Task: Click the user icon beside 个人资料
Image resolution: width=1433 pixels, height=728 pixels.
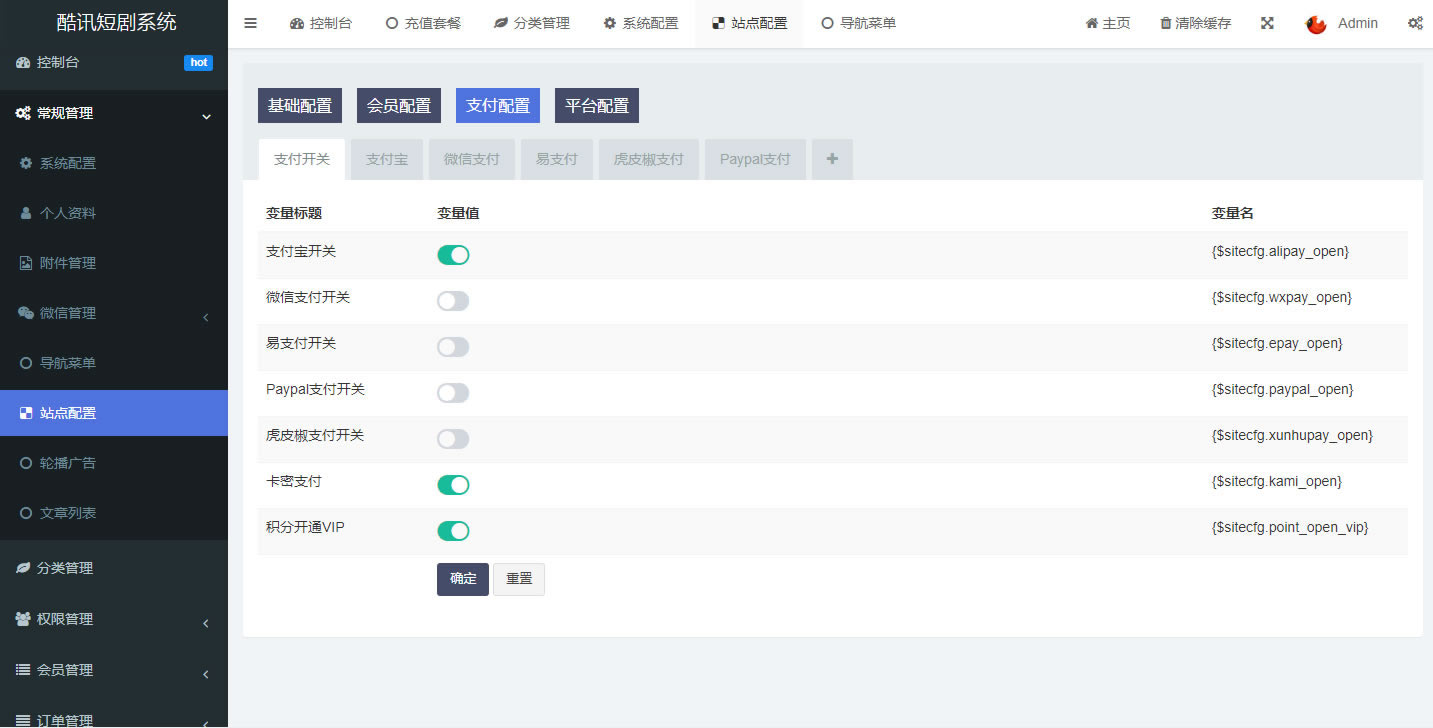Action: [26, 213]
